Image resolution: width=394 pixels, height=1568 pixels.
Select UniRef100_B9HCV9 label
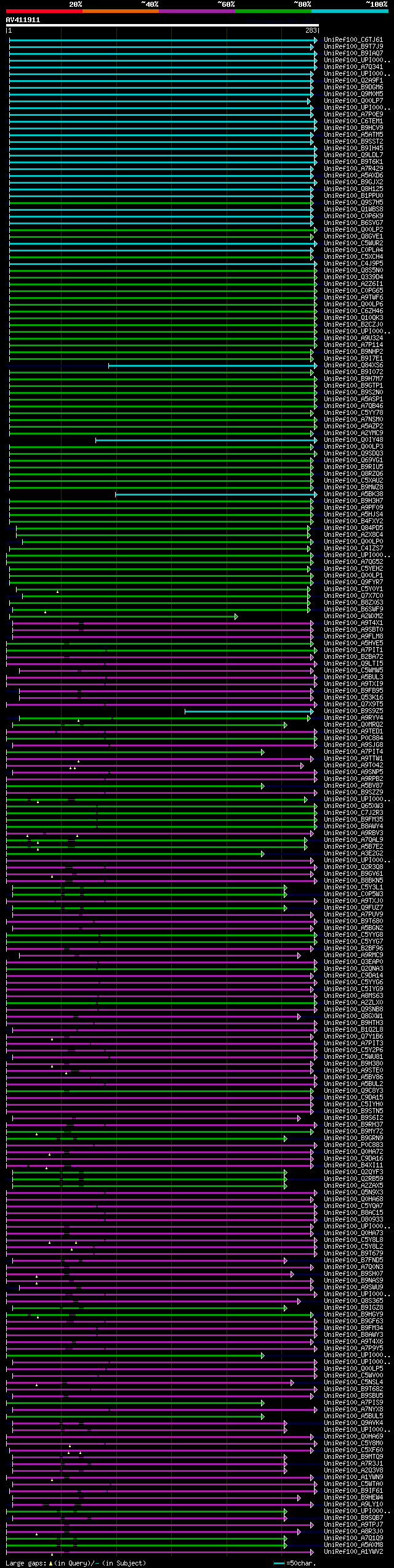(x=353, y=128)
